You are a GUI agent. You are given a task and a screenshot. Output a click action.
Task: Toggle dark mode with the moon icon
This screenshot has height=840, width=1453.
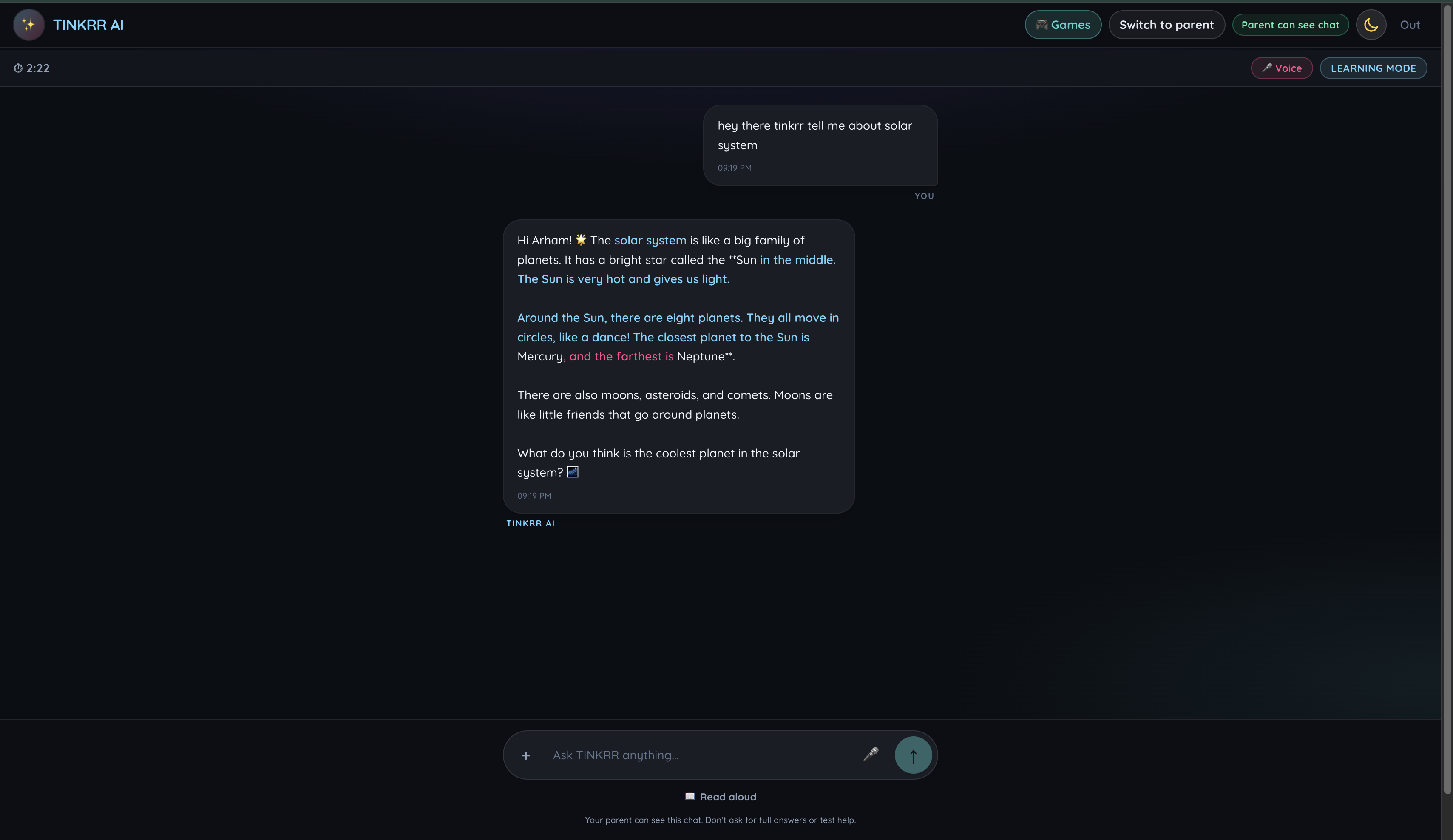point(1371,25)
